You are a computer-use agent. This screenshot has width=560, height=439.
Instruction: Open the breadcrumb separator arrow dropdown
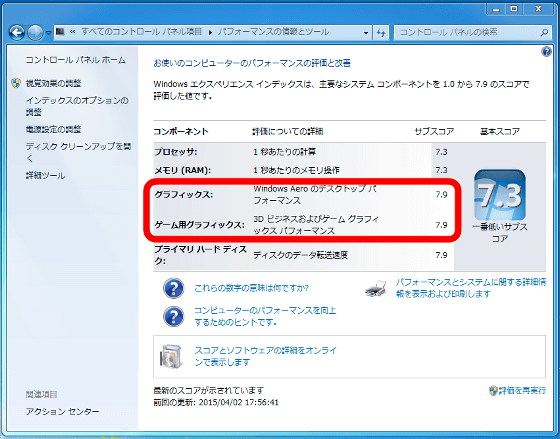(x=210, y=33)
